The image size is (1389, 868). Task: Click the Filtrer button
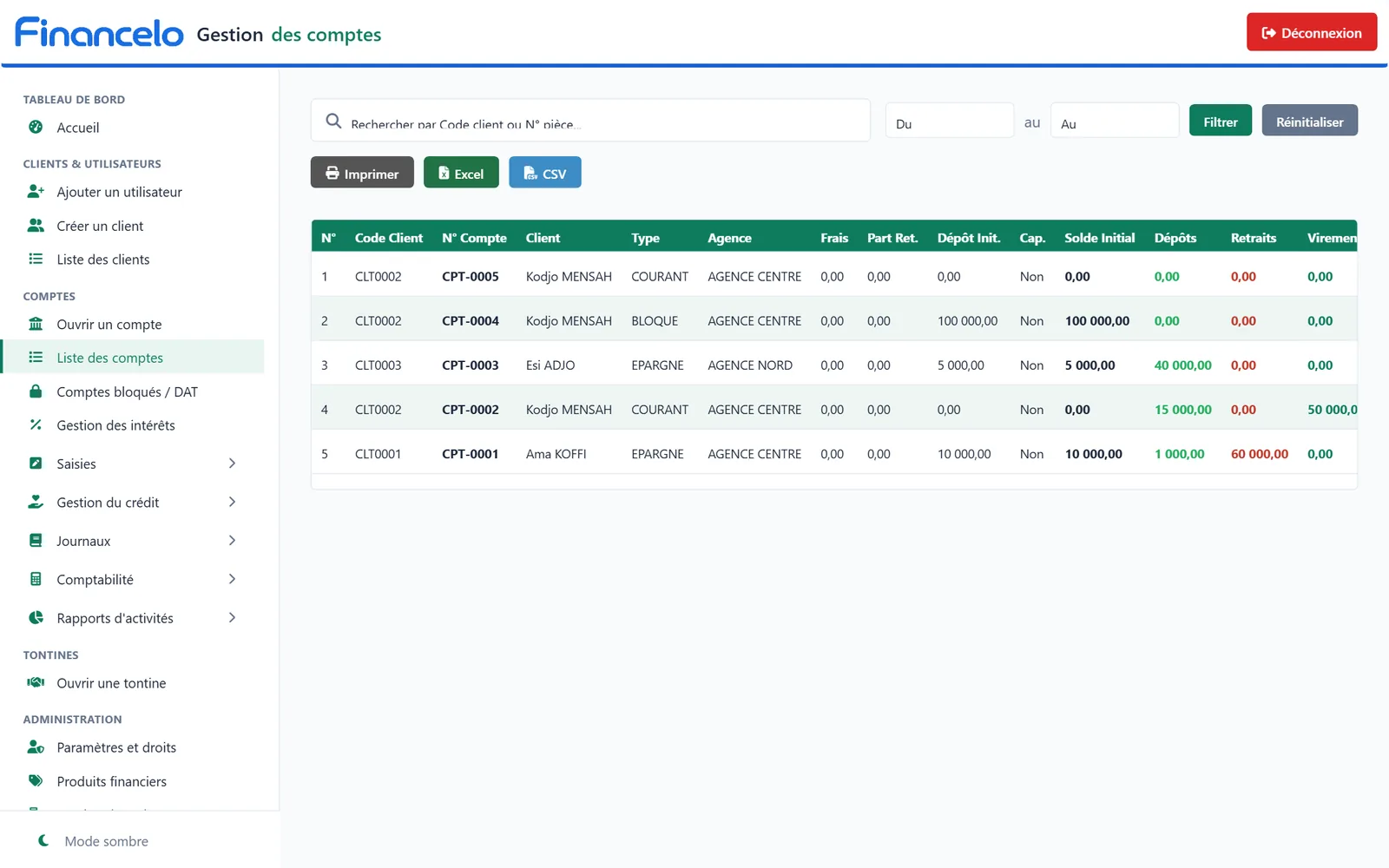(1220, 121)
